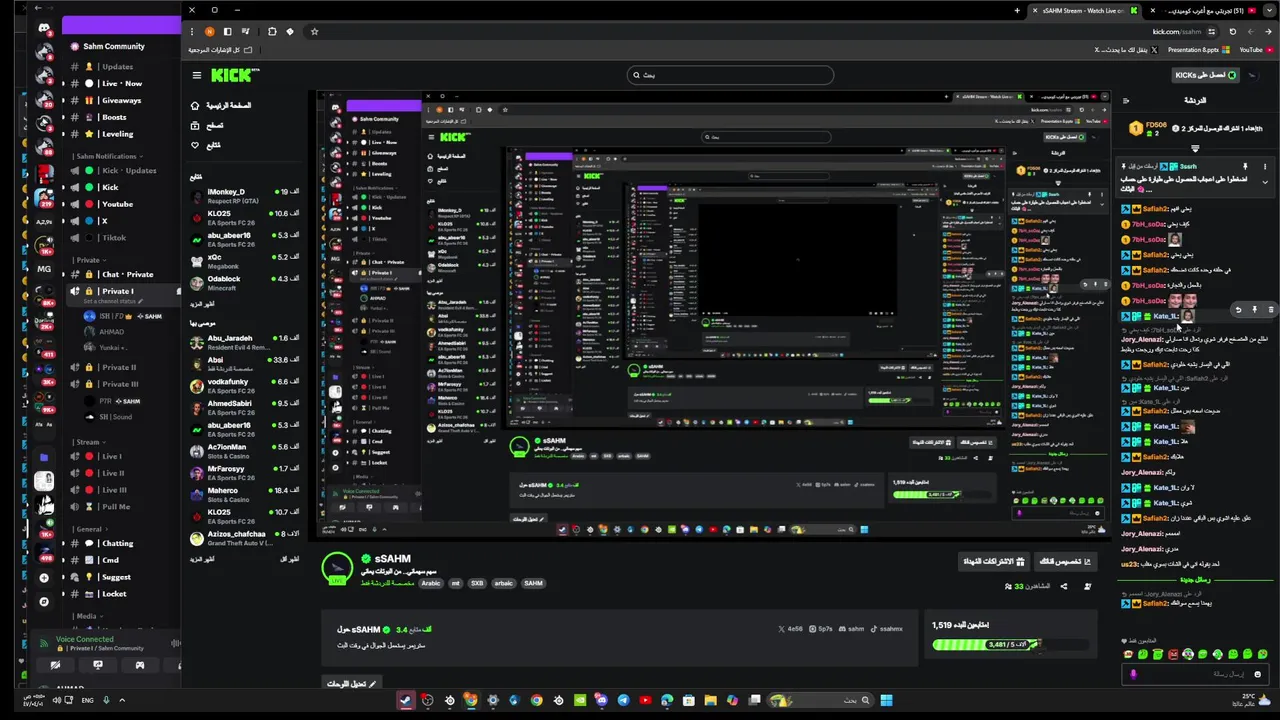Image resolution: width=1280 pixels, height=720 pixels.
Task: Open Kick Browse icon in sidebar
Action: click(195, 125)
